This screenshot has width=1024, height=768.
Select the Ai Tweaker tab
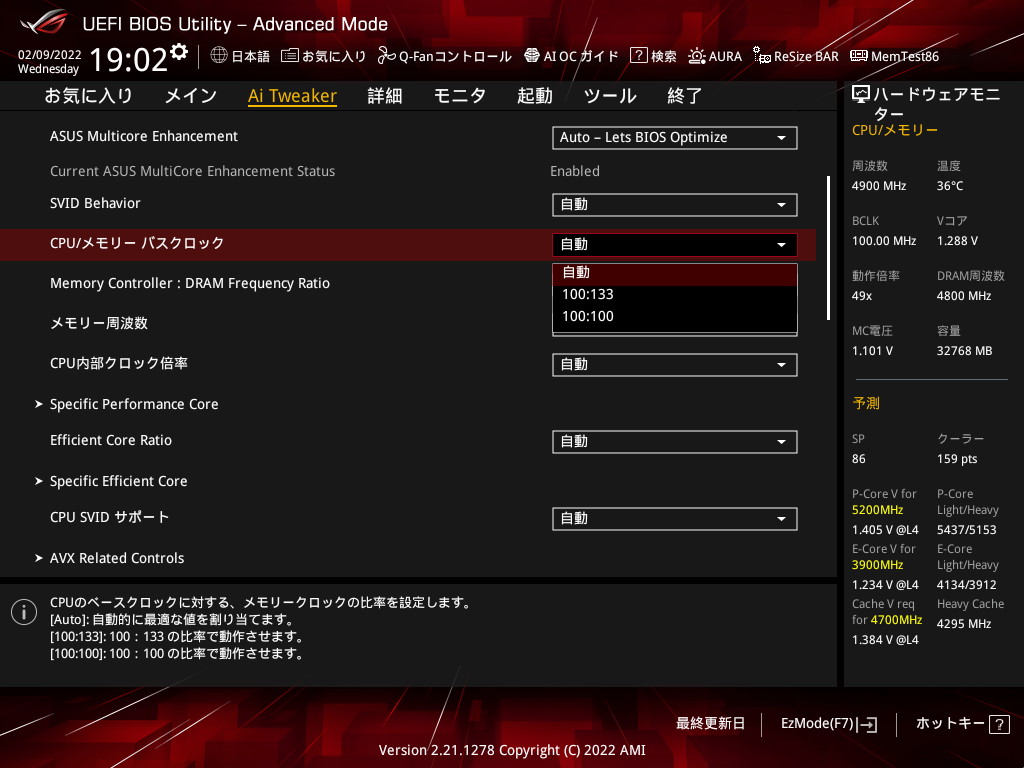[292, 96]
